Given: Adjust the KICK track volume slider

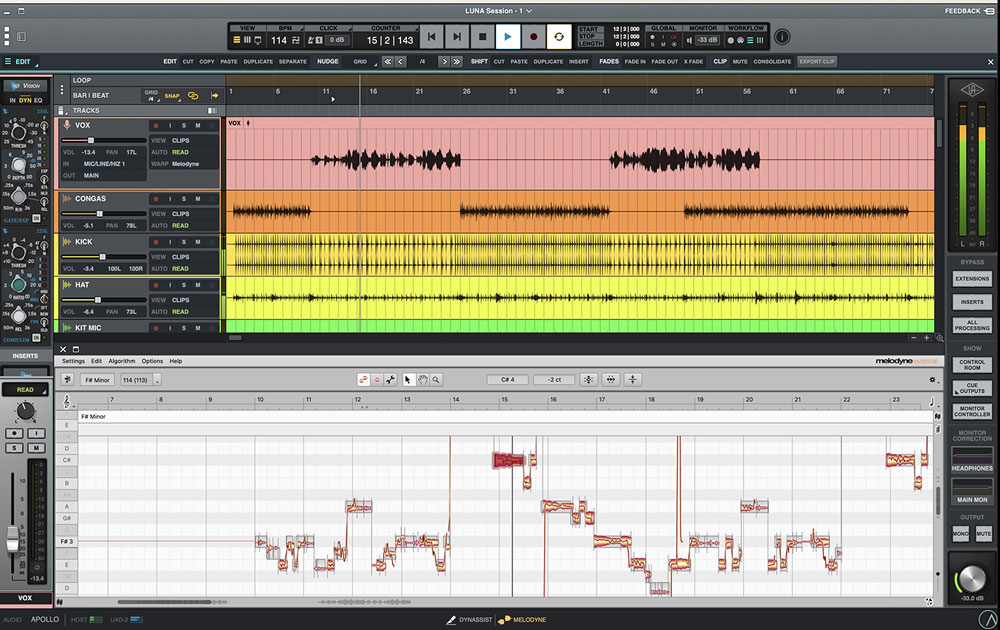Looking at the screenshot, I should [x=102, y=256].
